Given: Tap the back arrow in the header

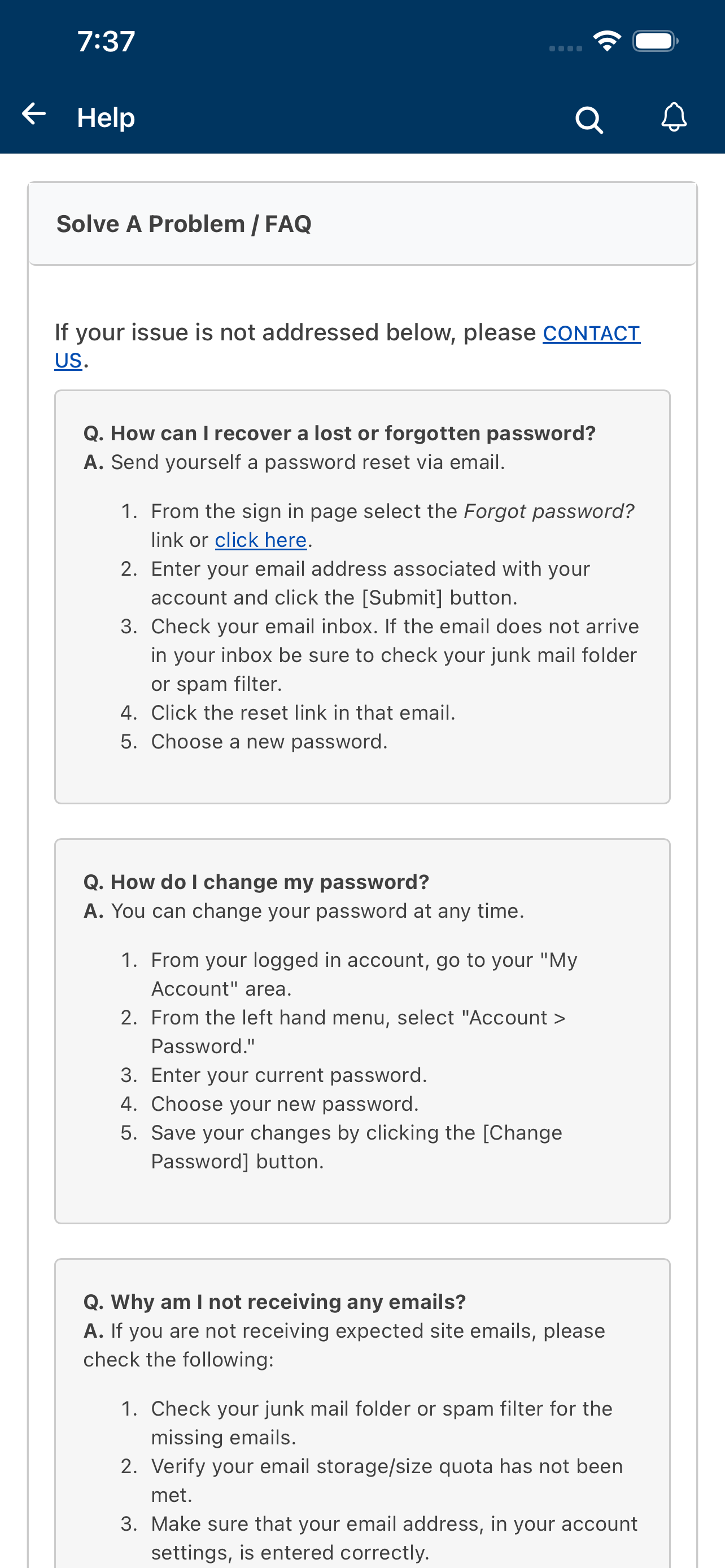Looking at the screenshot, I should [34, 114].
